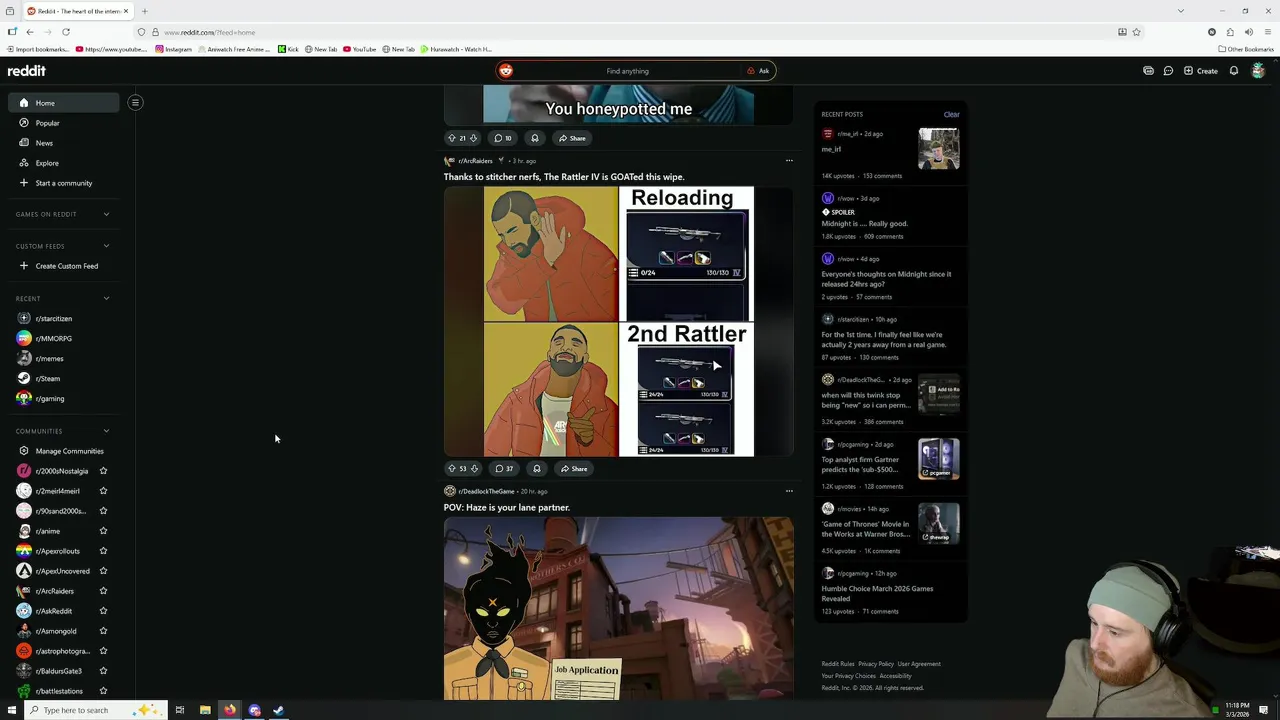Screen dimensions: 1280x720
Task: Open the advertise icon in Reddit header
Action: 1148,71
